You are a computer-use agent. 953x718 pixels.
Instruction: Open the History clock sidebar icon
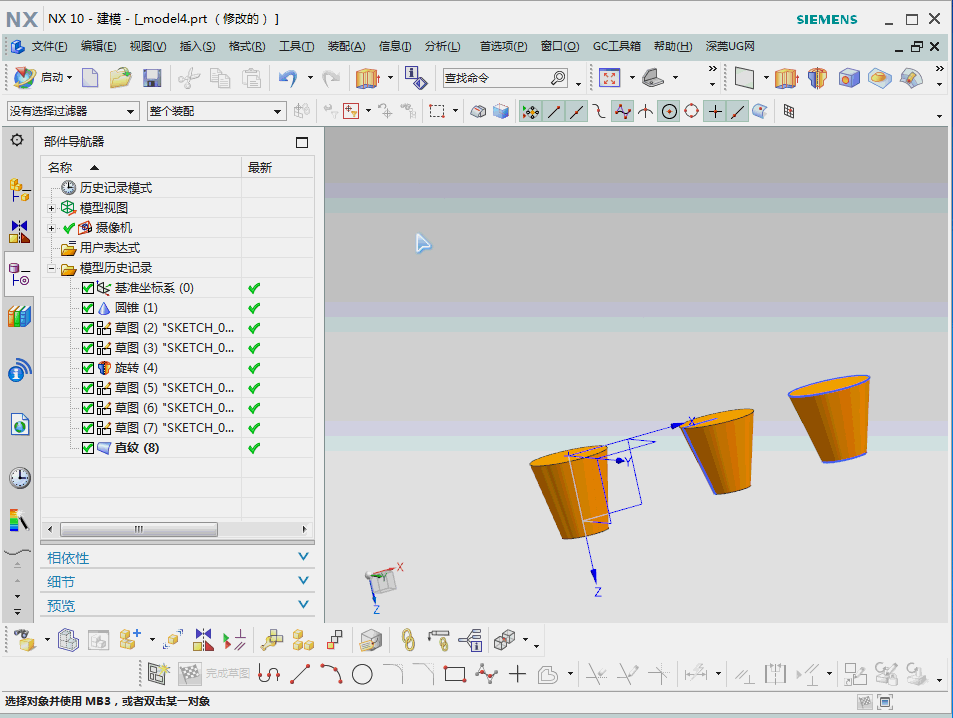click(19, 478)
